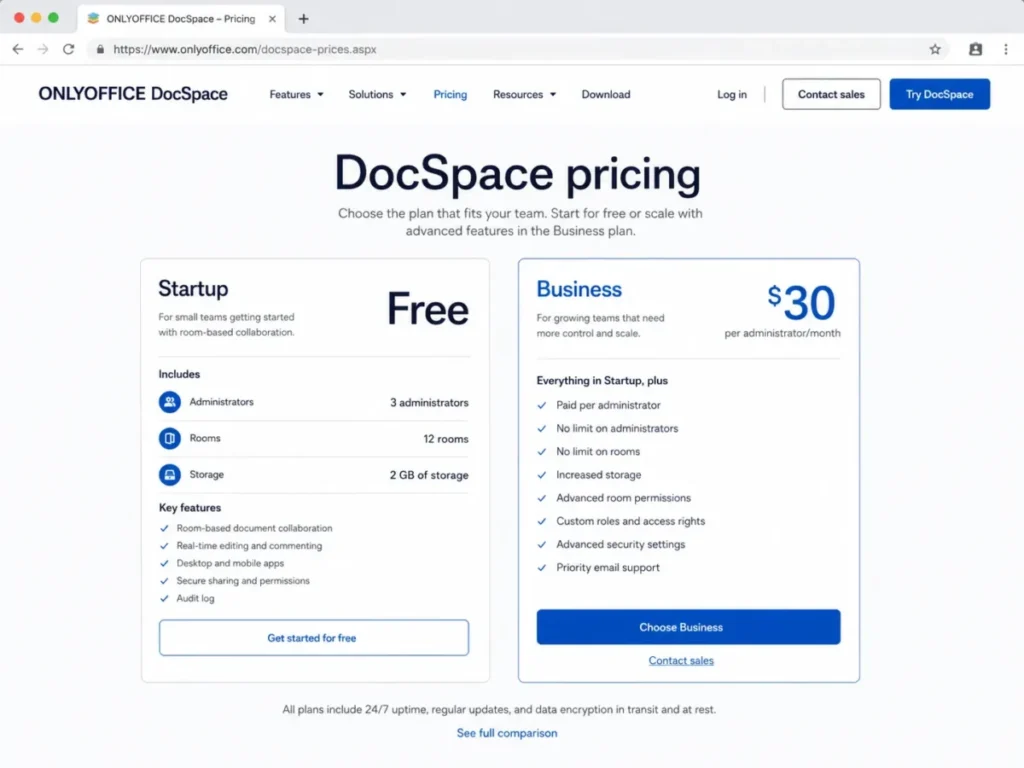Click the '3 administrators' value
The height and width of the screenshot is (768, 1024).
429,402
